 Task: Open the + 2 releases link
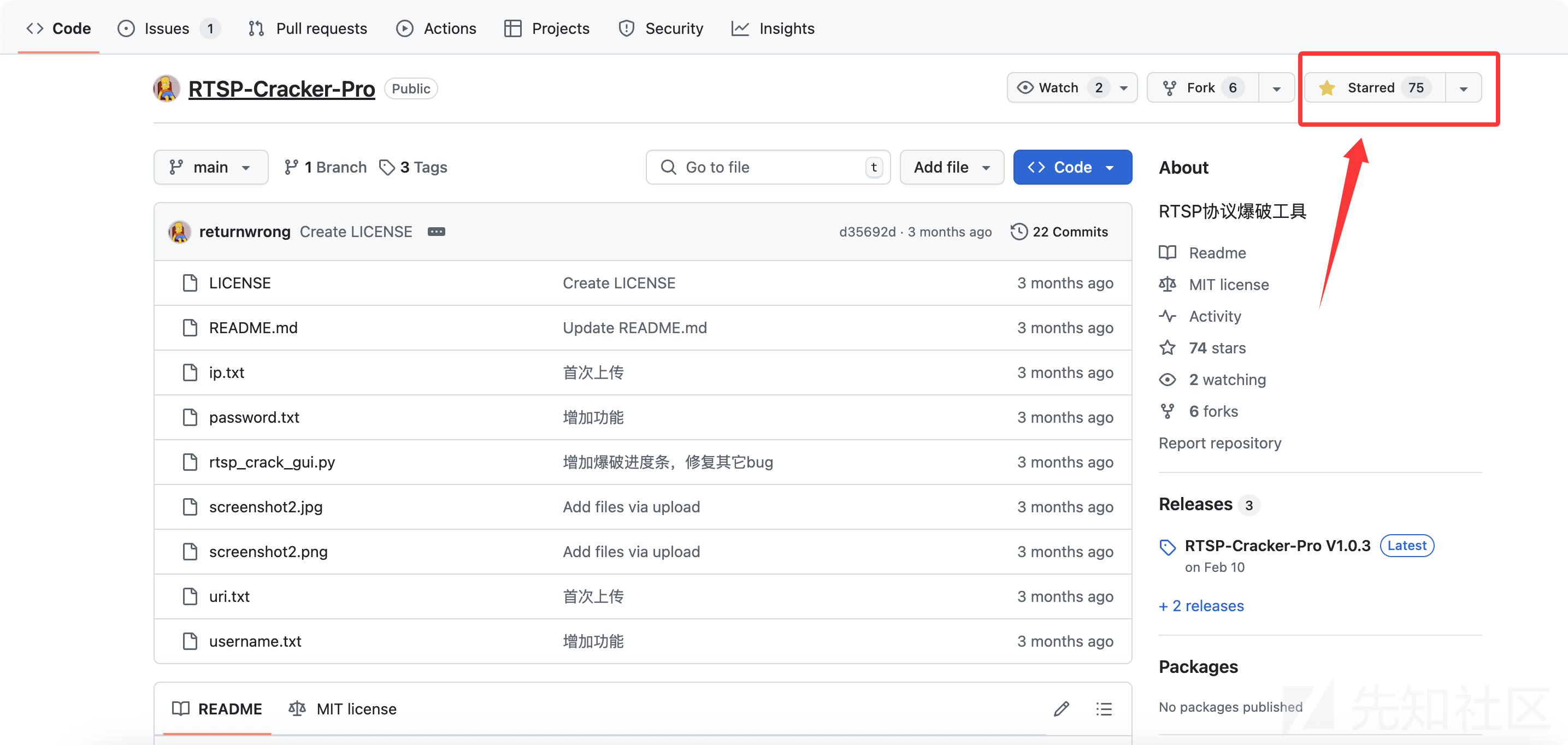coord(1201,606)
